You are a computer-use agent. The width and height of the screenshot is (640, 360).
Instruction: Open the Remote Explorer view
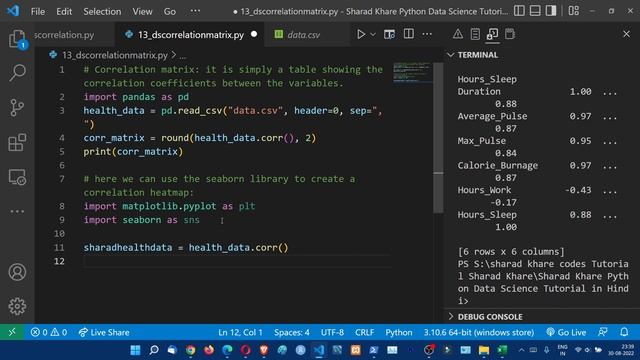17,178
